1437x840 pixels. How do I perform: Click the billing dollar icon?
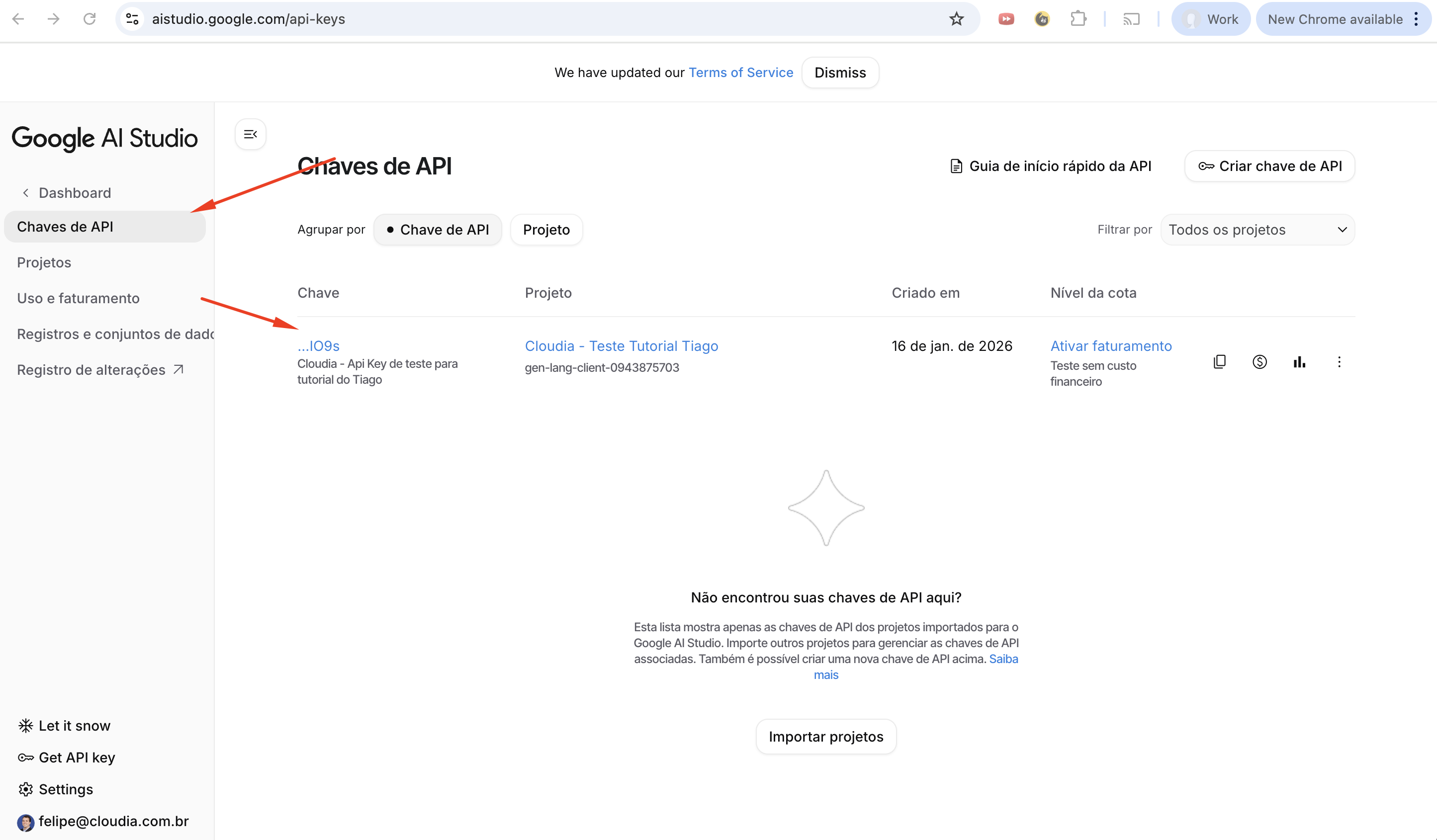pos(1259,362)
